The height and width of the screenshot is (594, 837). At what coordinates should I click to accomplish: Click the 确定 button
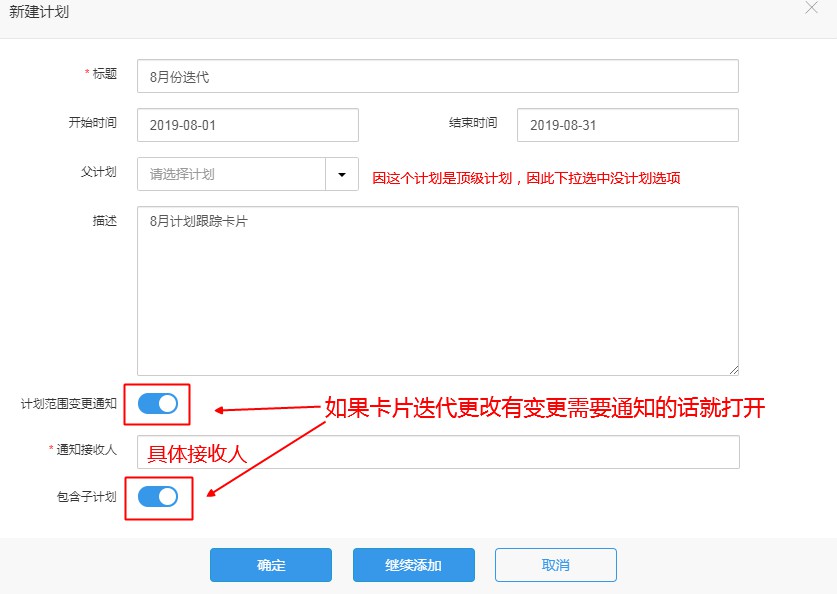coord(271,565)
